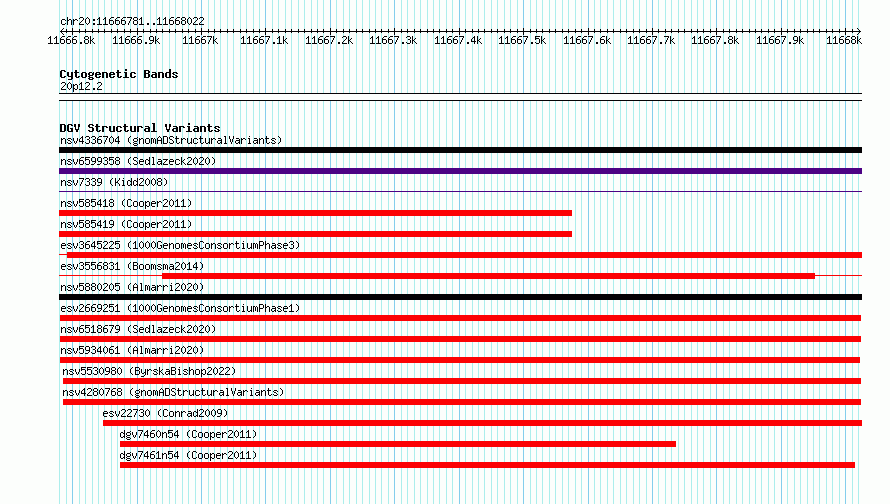890x504 pixels.
Task: Click the 11666.9k ruler position
Action: (x=136, y=40)
